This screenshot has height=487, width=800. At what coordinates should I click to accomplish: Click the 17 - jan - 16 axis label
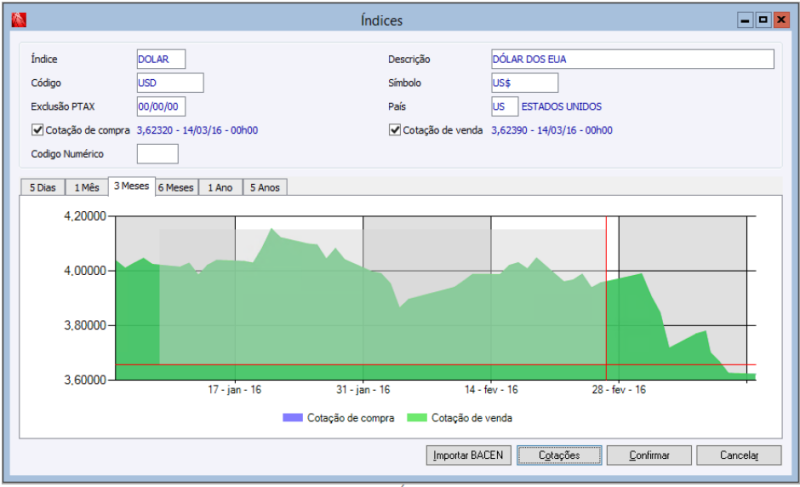(x=235, y=390)
